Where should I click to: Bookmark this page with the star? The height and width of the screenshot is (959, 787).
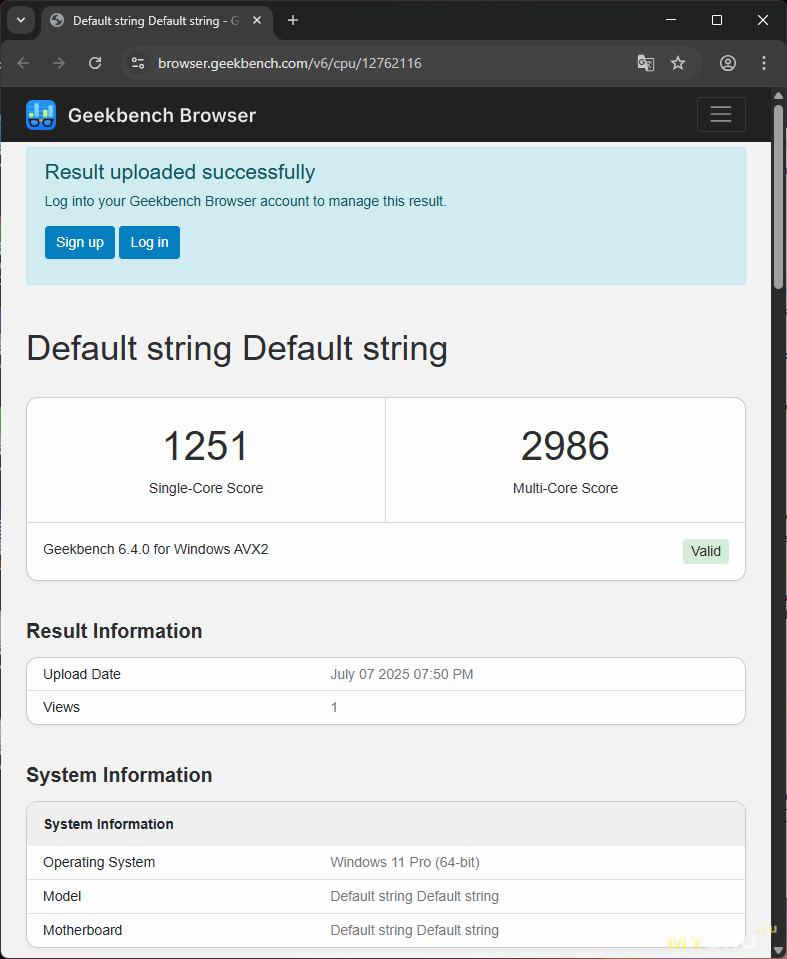[678, 63]
